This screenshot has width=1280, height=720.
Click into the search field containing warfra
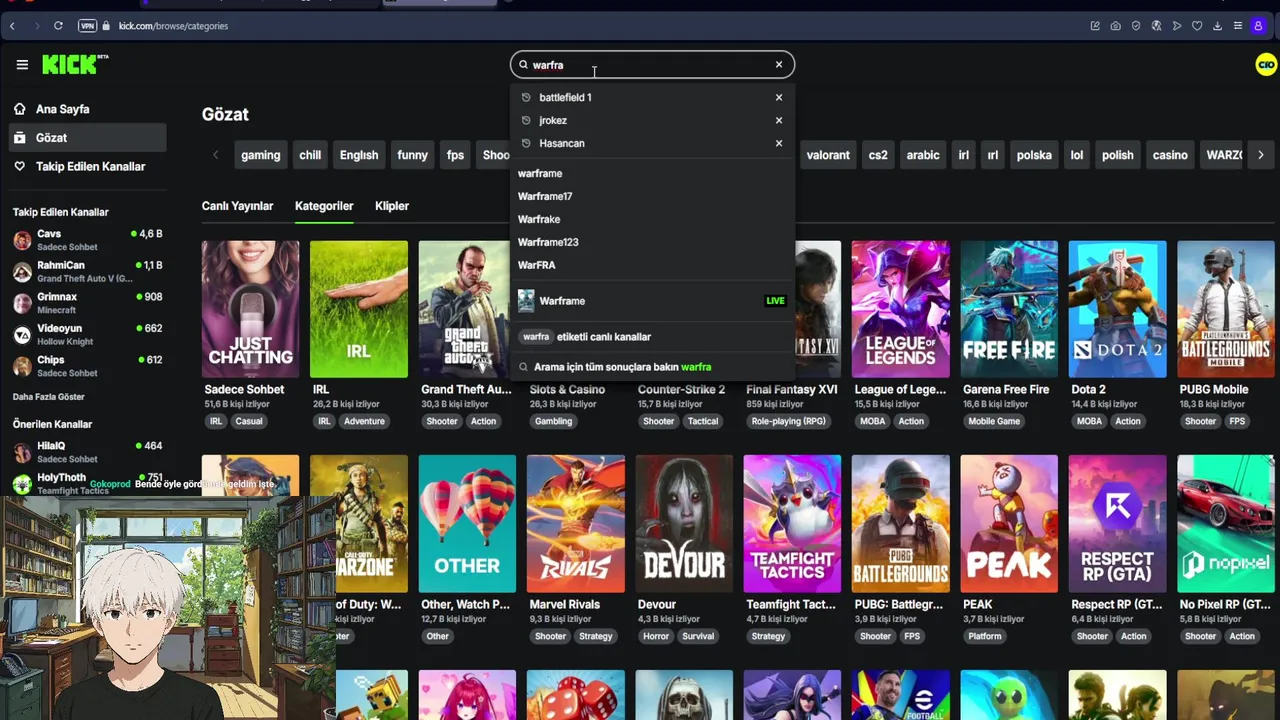pyautogui.click(x=650, y=65)
